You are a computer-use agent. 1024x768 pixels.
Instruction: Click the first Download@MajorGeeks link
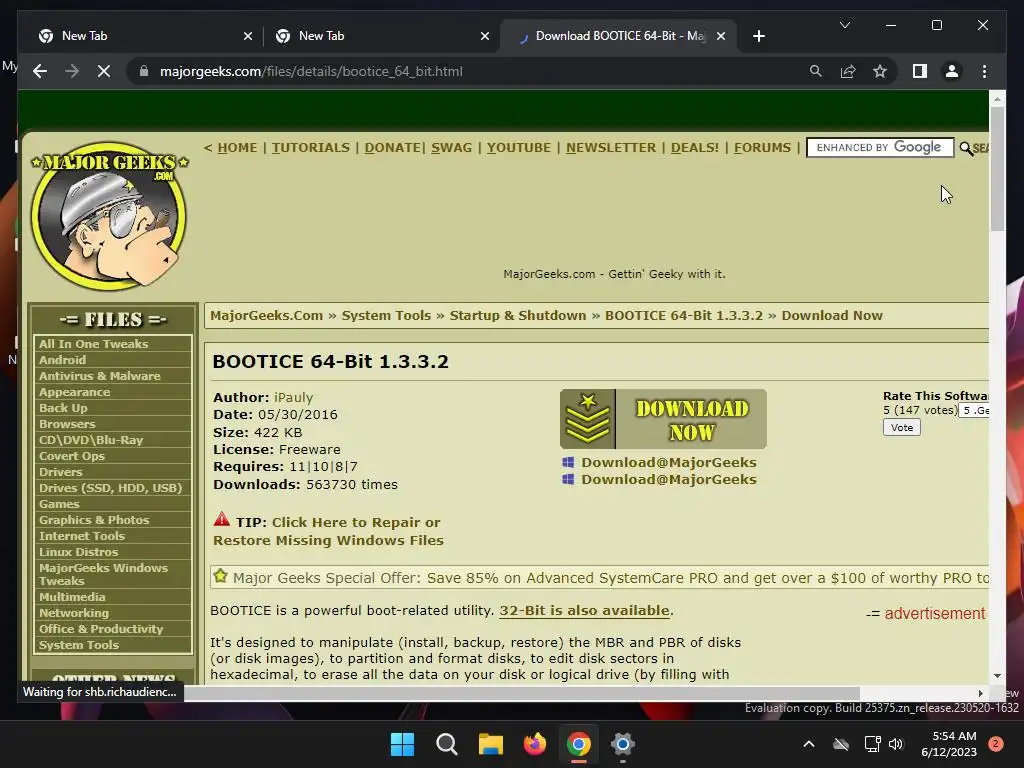click(669, 462)
